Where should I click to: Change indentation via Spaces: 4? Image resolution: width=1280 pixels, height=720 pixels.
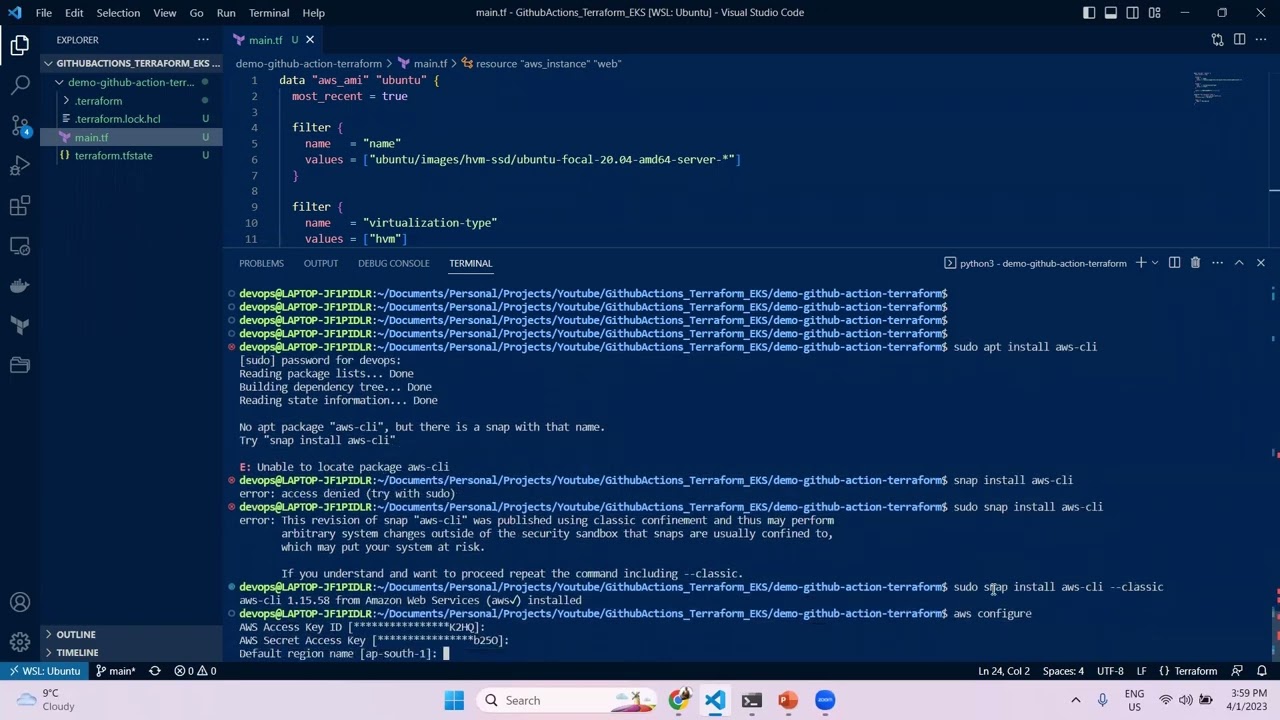point(1063,671)
